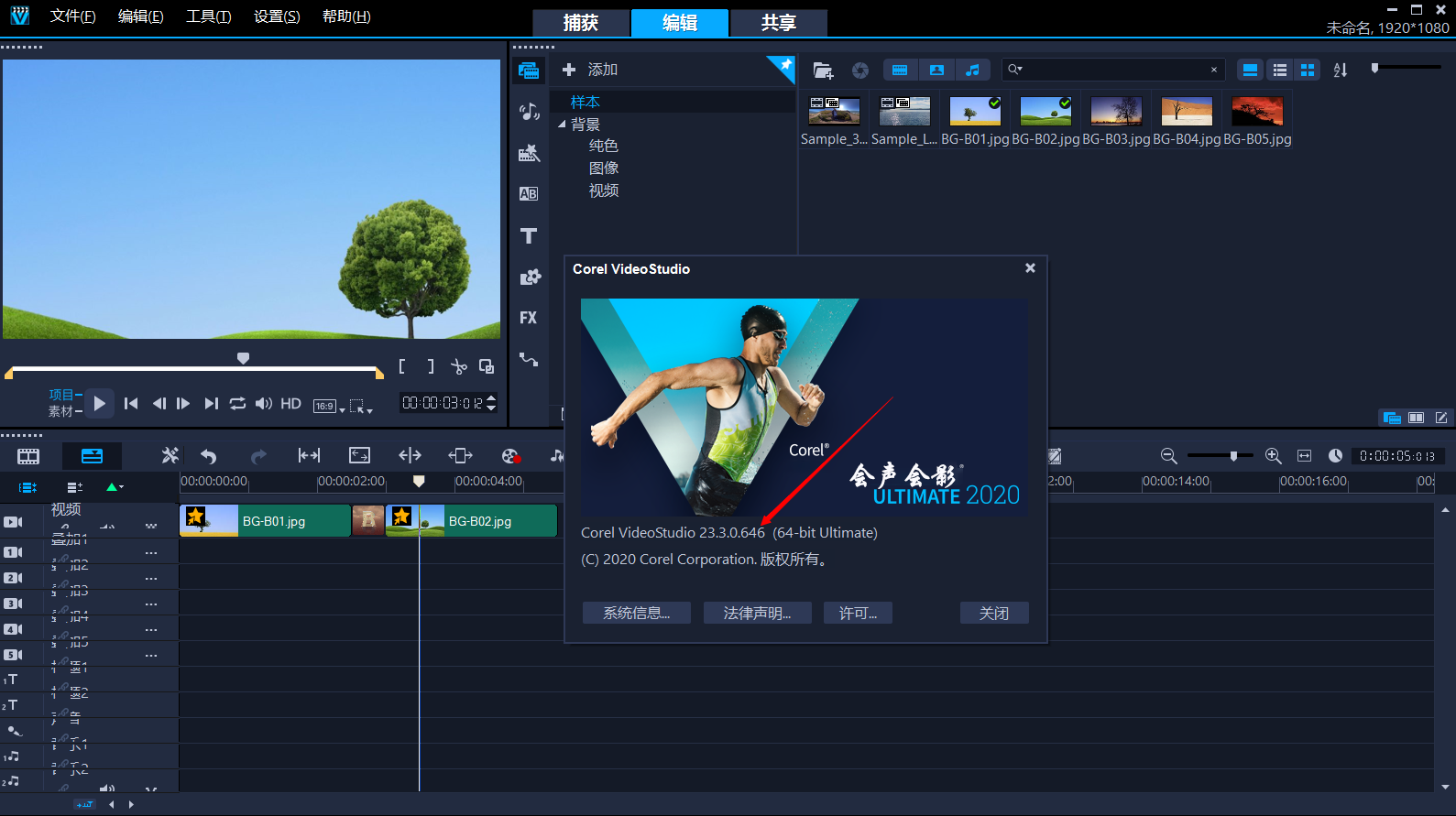Switch to Timeline view
The image size is (1456, 816).
(92, 456)
